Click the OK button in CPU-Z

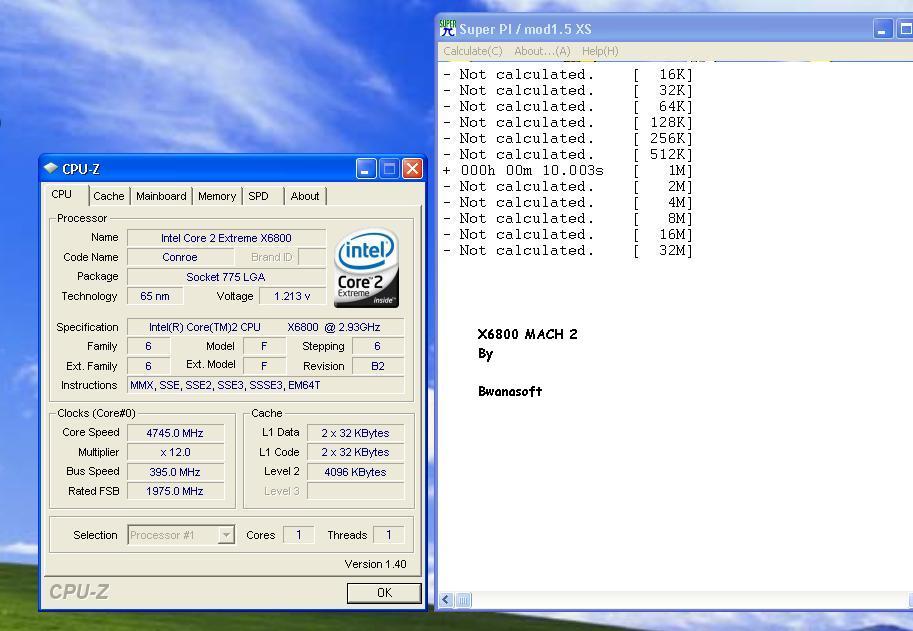(384, 593)
